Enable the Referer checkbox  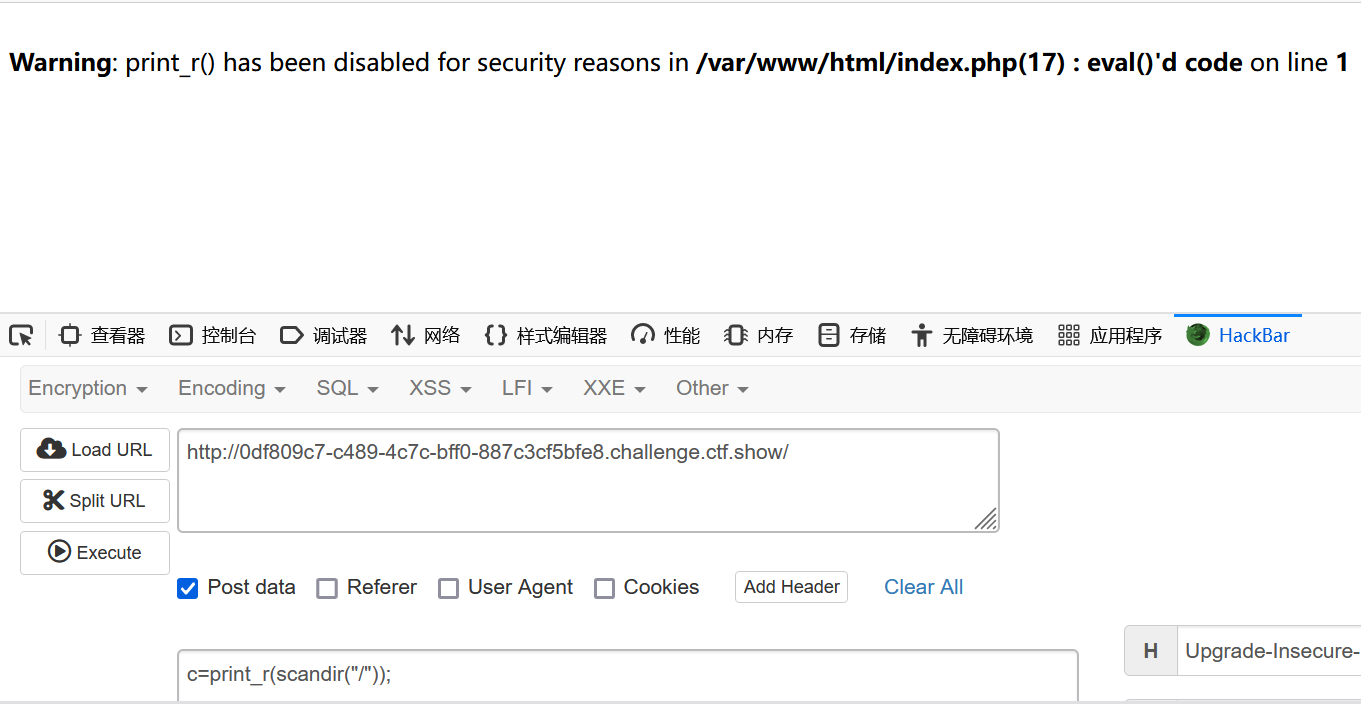coord(327,588)
